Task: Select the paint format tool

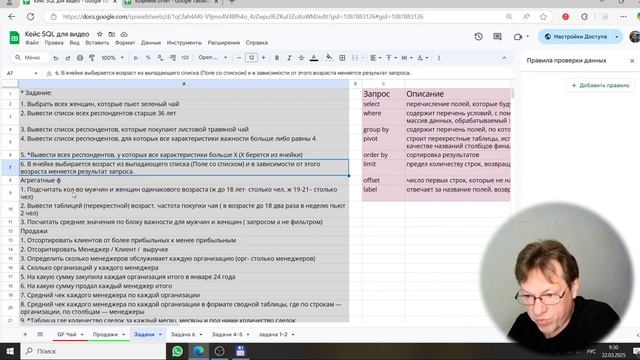Action: click(92, 58)
